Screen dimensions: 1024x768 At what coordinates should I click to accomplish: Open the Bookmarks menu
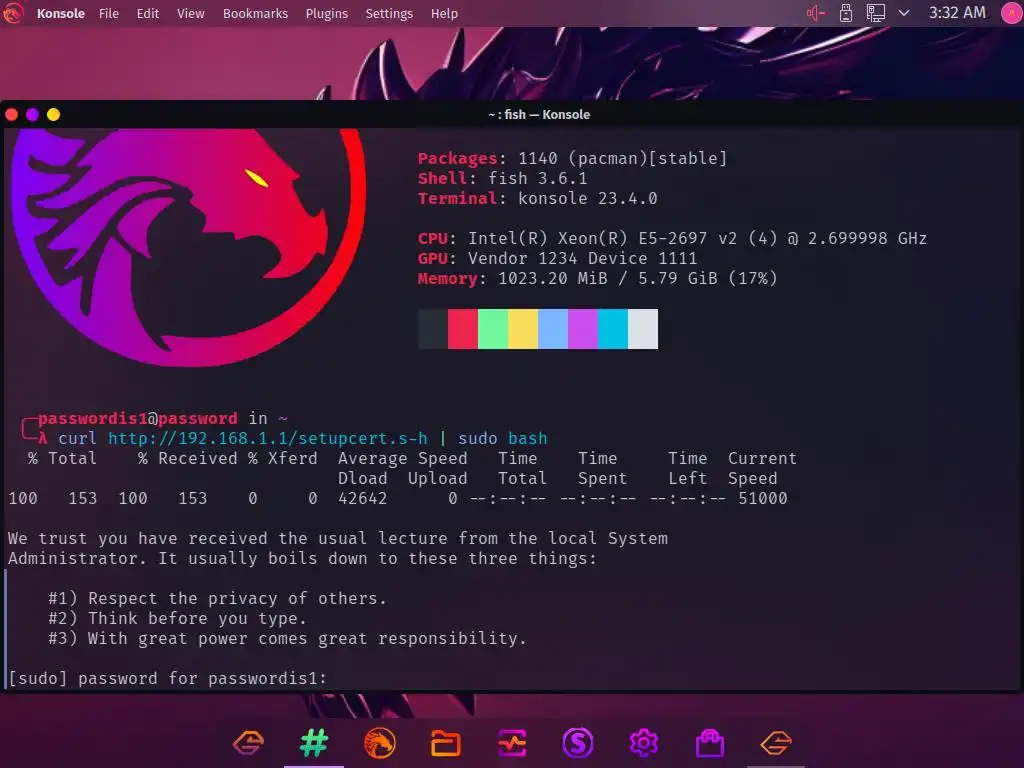(x=255, y=14)
